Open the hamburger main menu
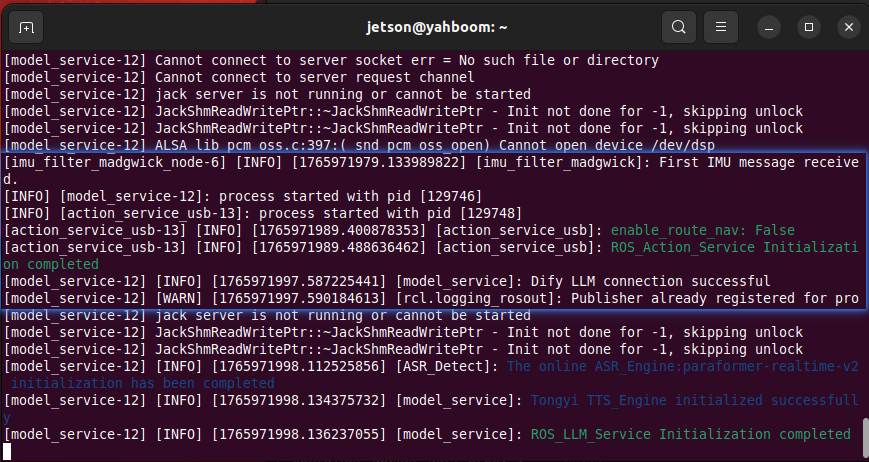The height and width of the screenshot is (462, 869). tap(720, 27)
